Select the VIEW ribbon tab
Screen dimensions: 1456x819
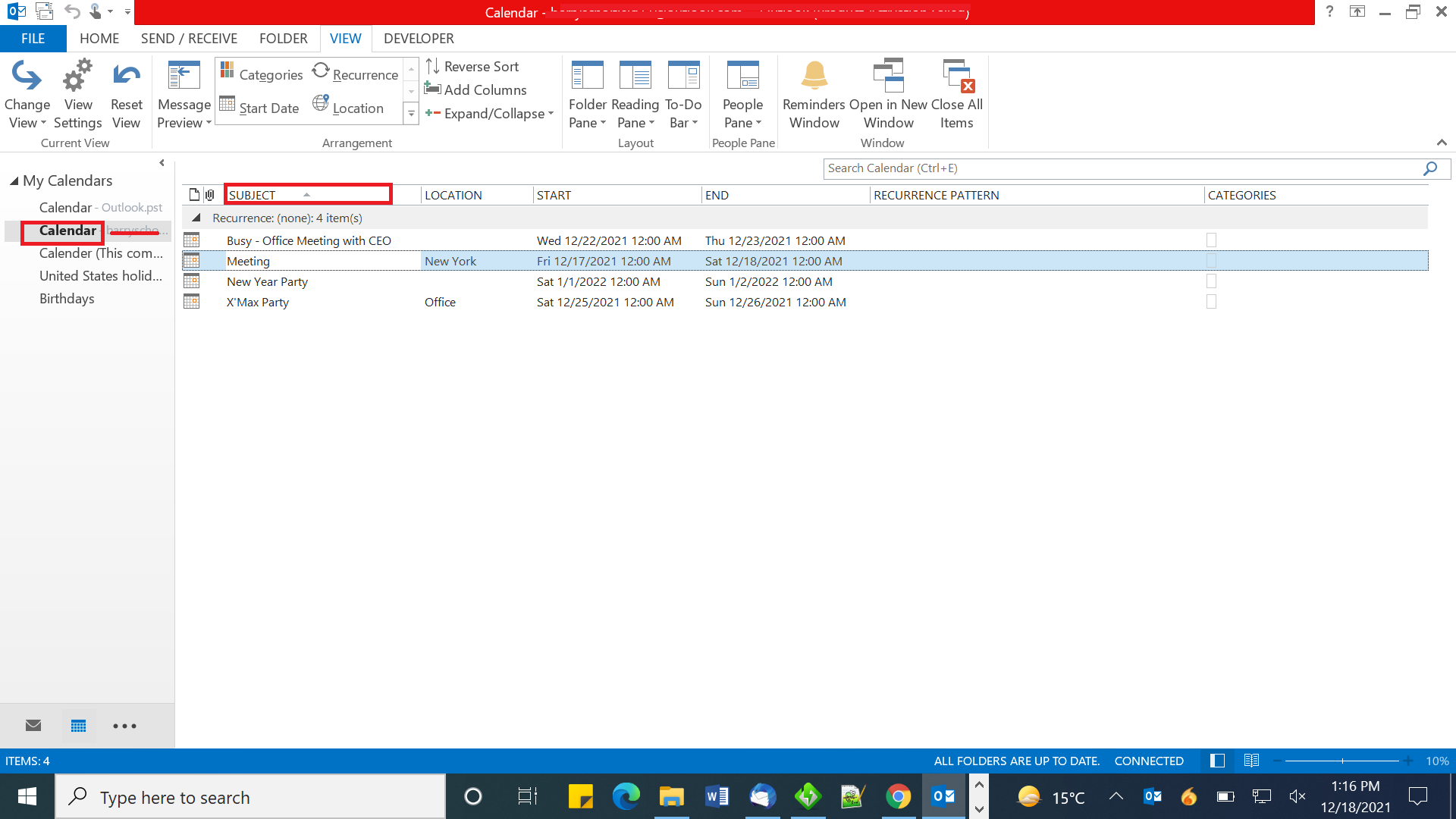pyautogui.click(x=345, y=38)
